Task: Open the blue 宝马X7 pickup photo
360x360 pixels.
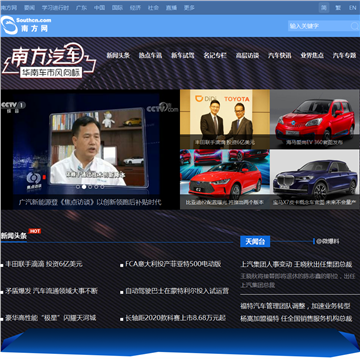Action: pos(315,179)
